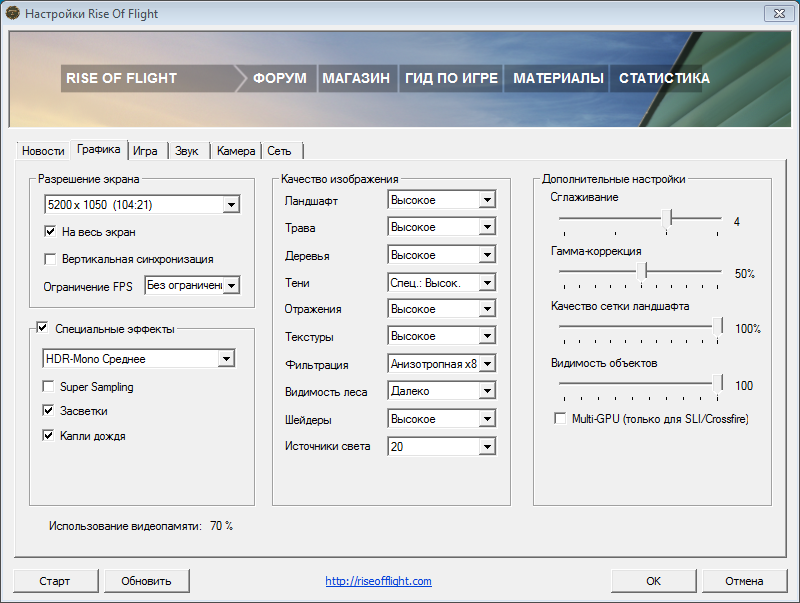
Task: Open the Текстуры quality dropdown
Action: pos(442,336)
